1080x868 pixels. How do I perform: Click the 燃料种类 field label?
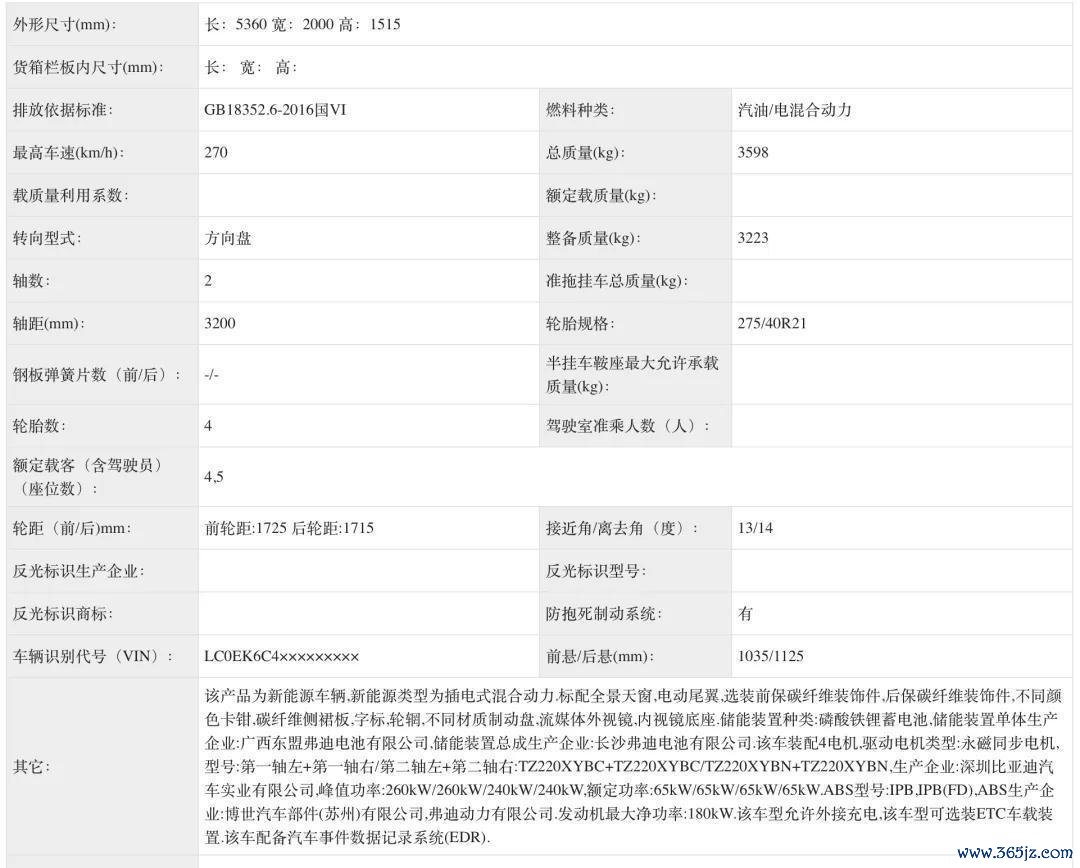click(x=579, y=110)
